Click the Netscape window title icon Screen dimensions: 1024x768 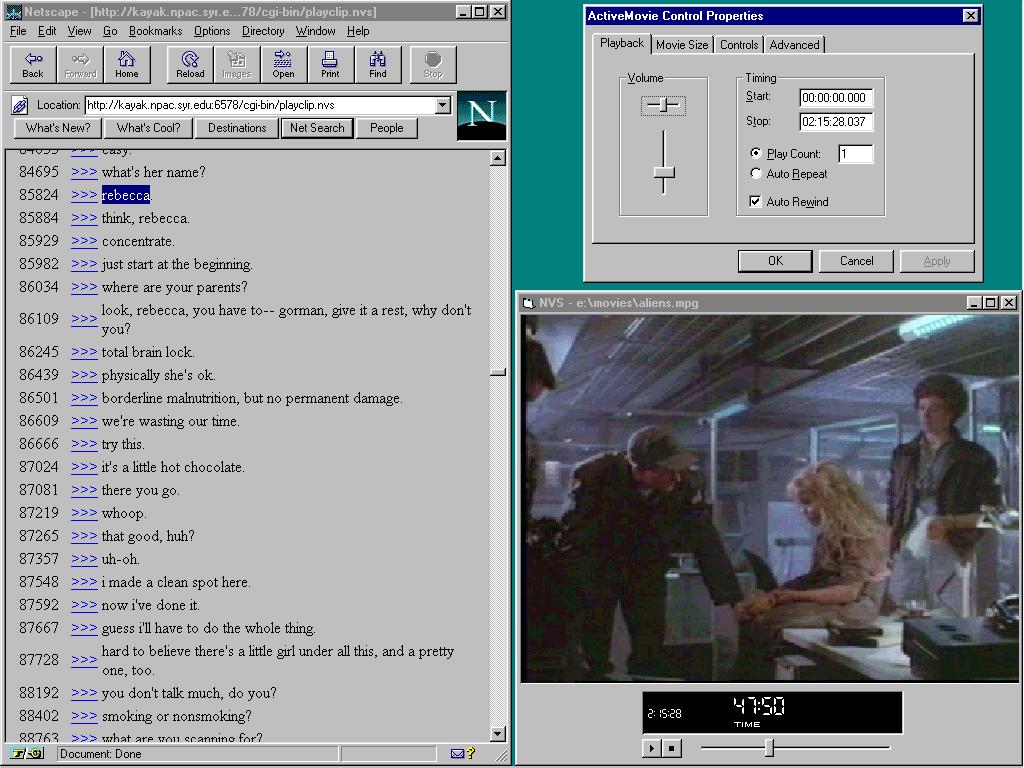click(x=13, y=12)
